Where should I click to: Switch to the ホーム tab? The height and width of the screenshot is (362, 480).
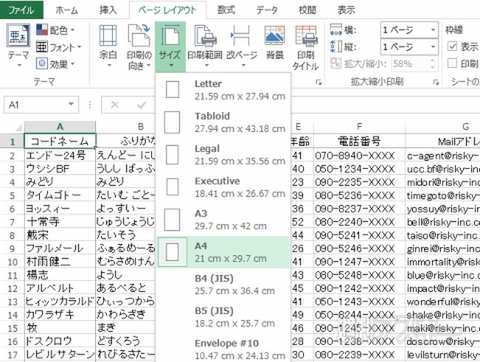(67, 10)
